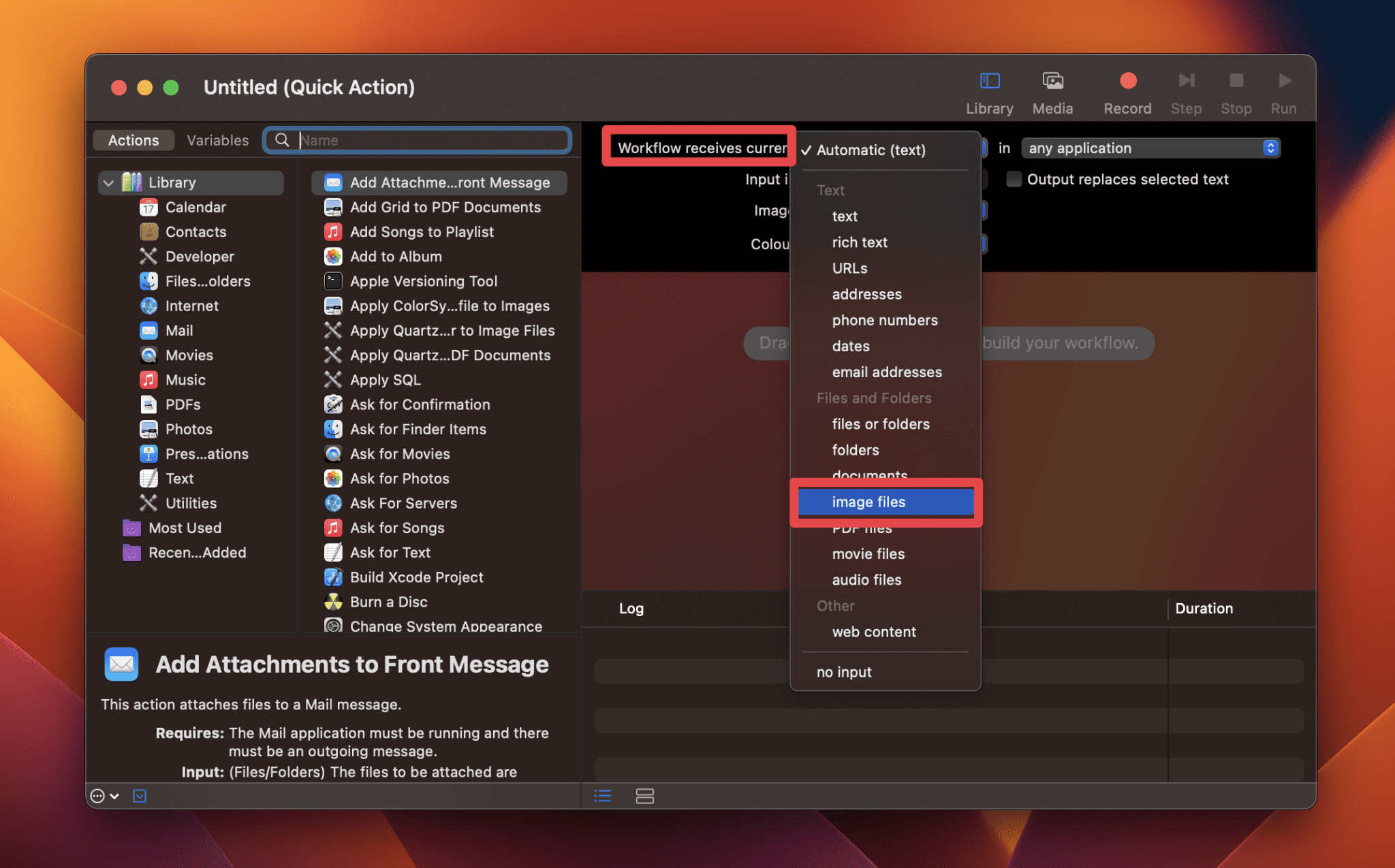Screen dimensions: 1395x868
Task: Select the Photos category in the Library
Action: pos(189,429)
